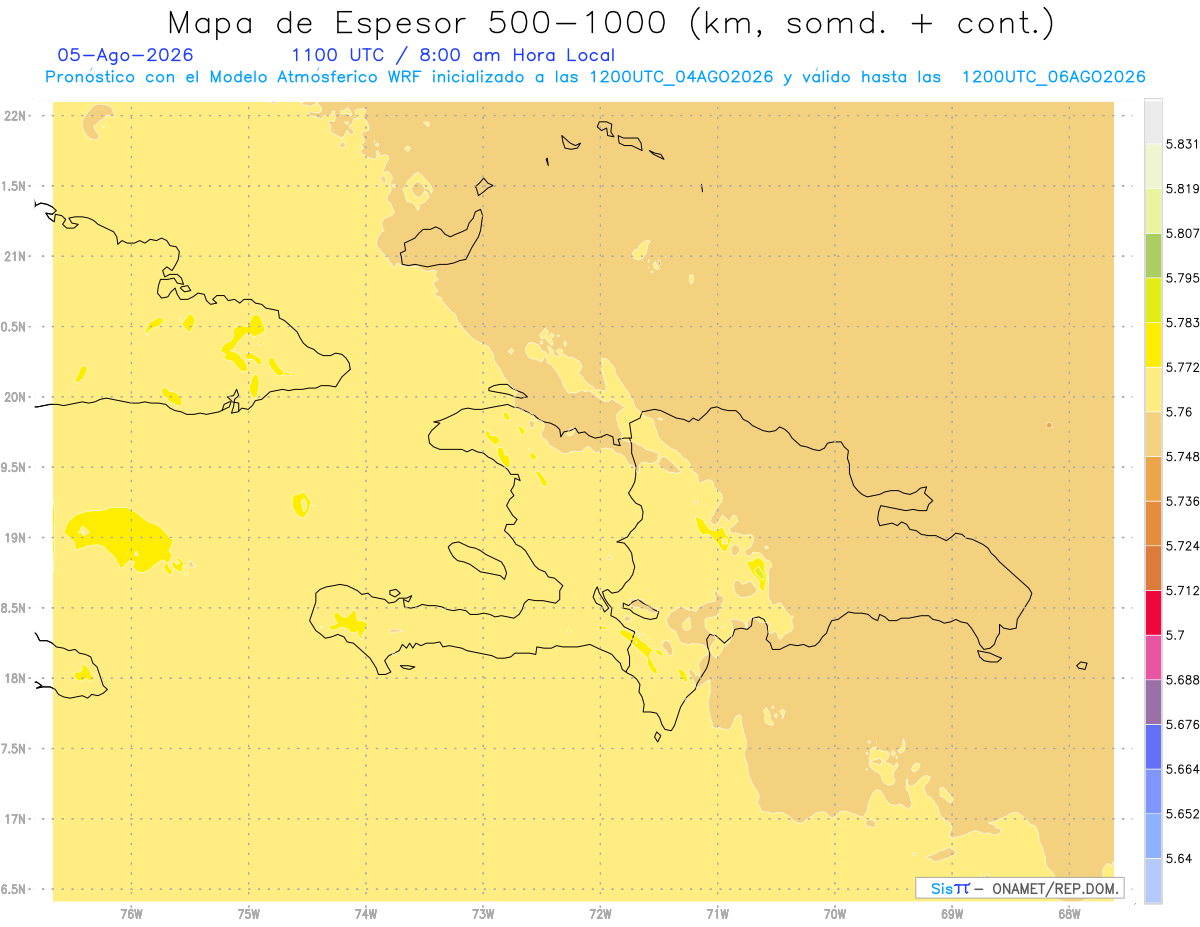Click the legend value 5.712
1200x927 pixels.
(x=1183, y=591)
